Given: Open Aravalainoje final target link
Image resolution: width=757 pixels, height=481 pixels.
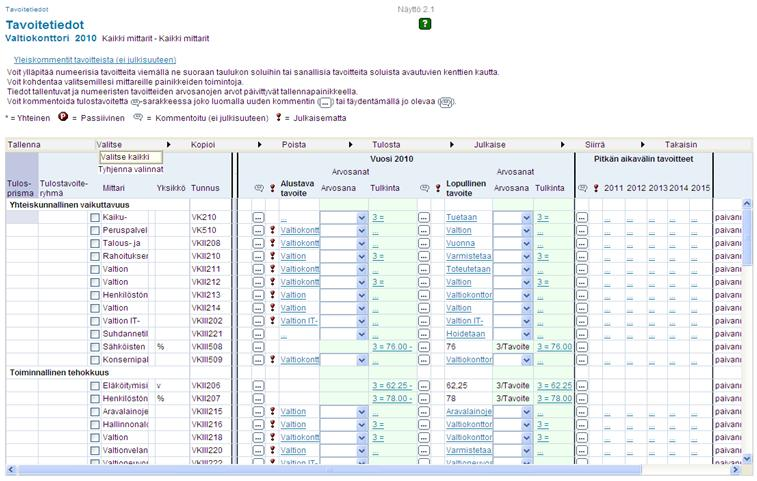Looking at the screenshot, I should click(x=469, y=412).
